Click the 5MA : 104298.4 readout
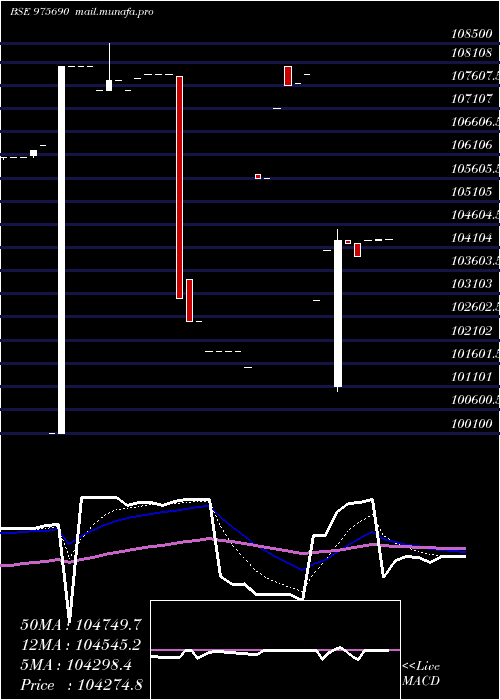The height and width of the screenshot is (700, 500). (x=76, y=665)
